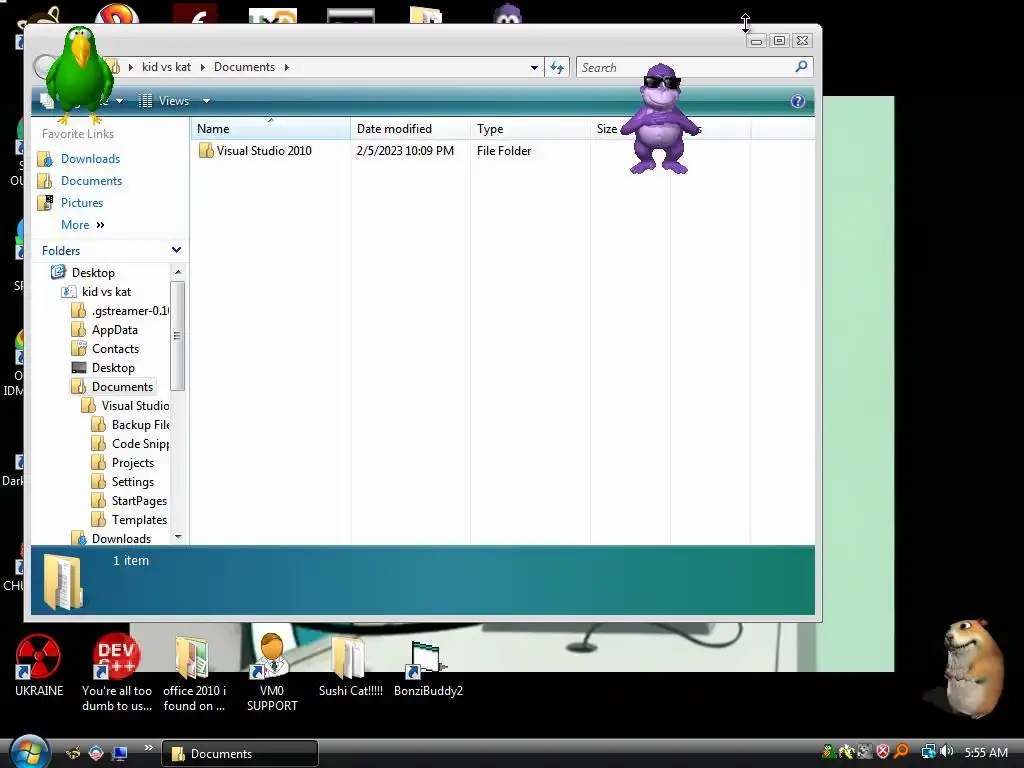The width and height of the screenshot is (1024, 768).
Task: Select Projects in folder tree
Action: (x=133, y=462)
